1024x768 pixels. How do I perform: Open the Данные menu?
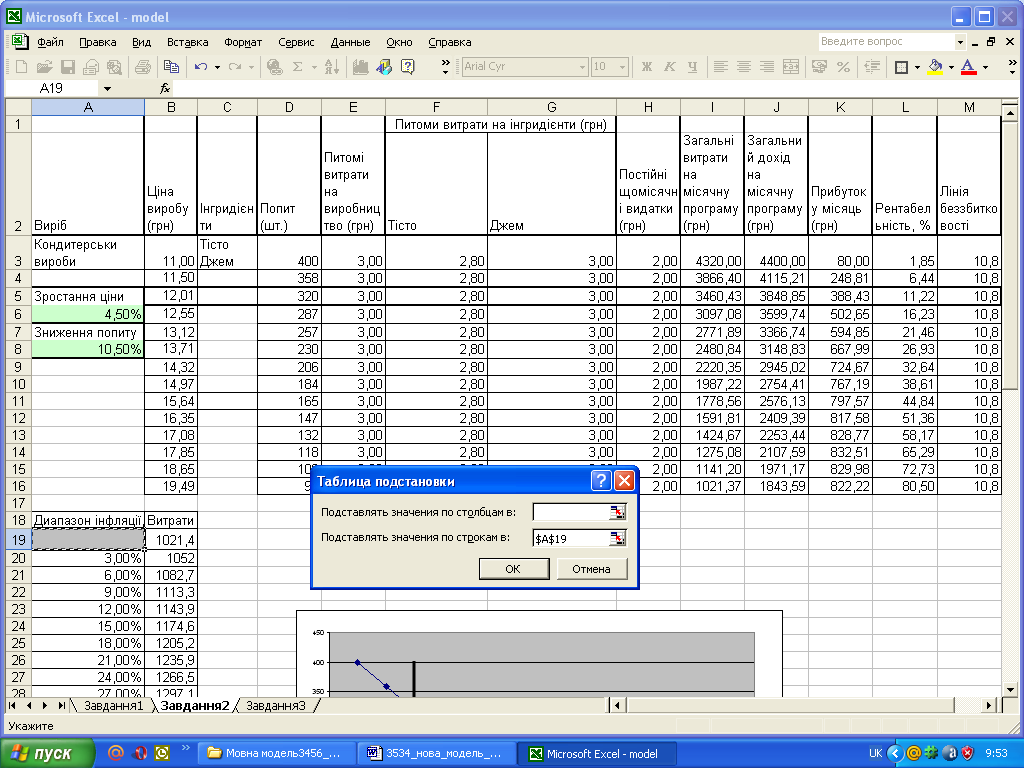click(x=350, y=42)
